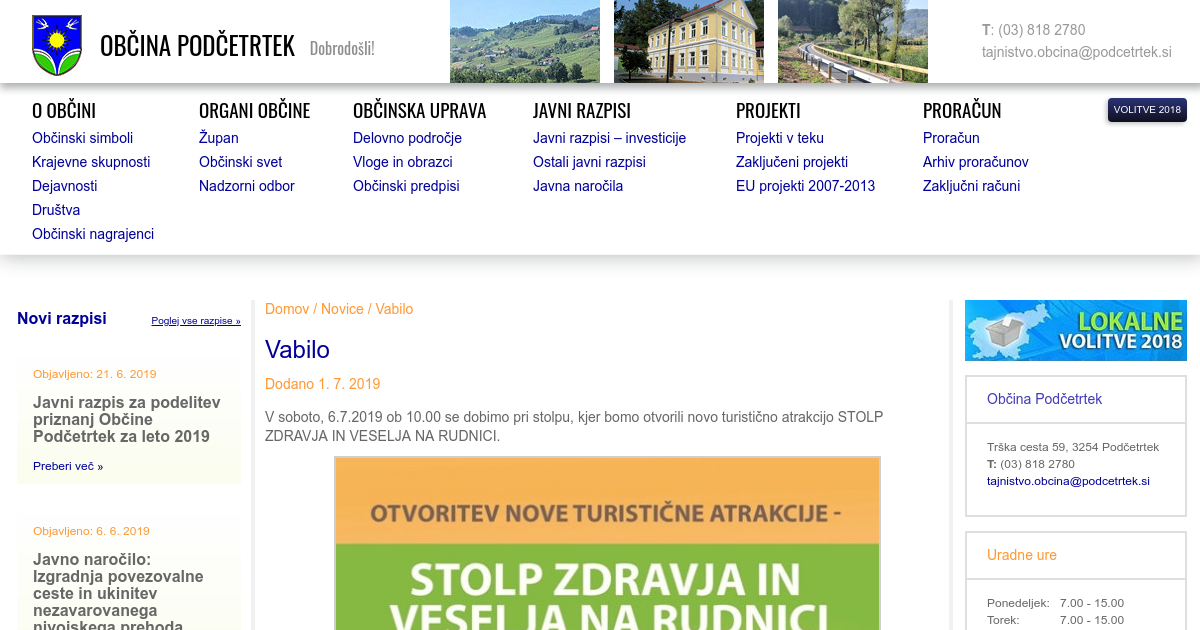Viewport: 1200px width, 630px height.
Task: Open the Lokalne Volitve 2018 banner
Action: (x=1075, y=331)
